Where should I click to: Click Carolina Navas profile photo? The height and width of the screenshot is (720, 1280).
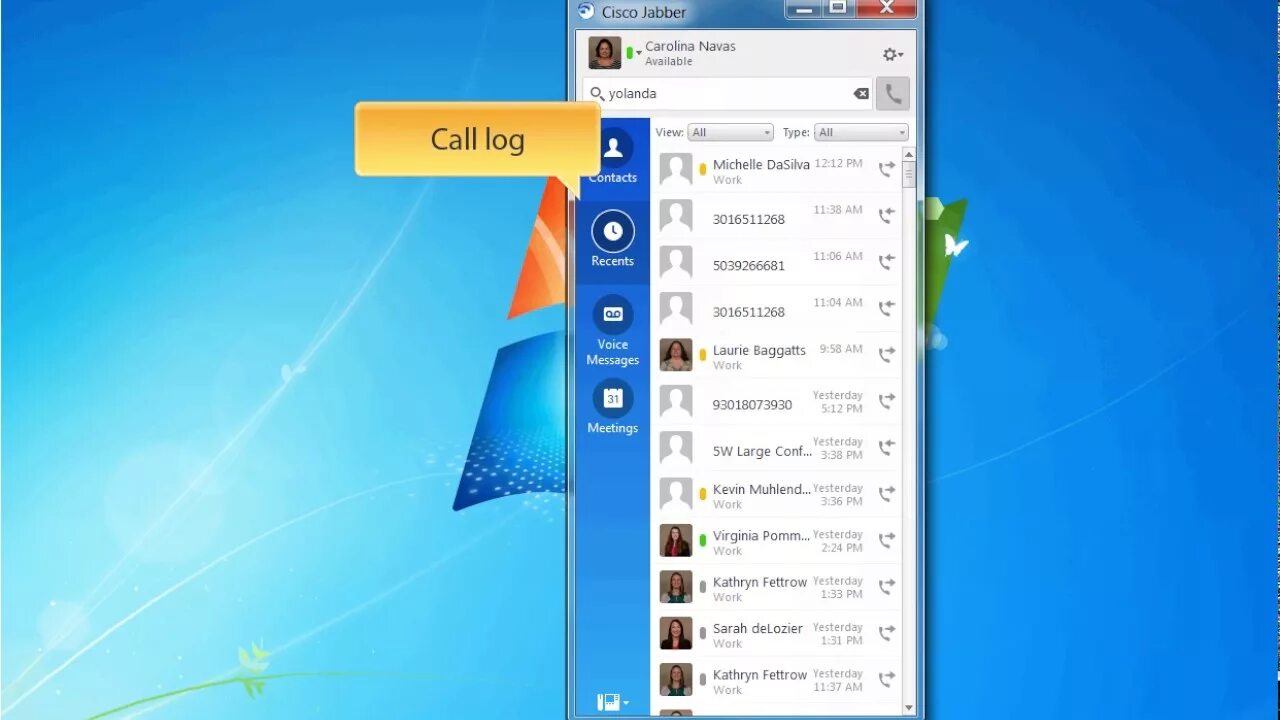tap(605, 53)
